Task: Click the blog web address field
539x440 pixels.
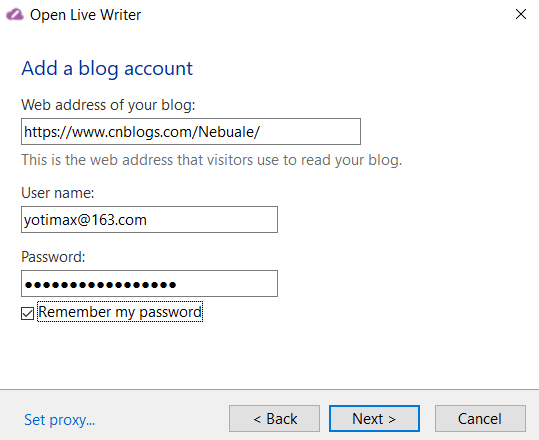Action: pyautogui.click(x=191, y=132)
